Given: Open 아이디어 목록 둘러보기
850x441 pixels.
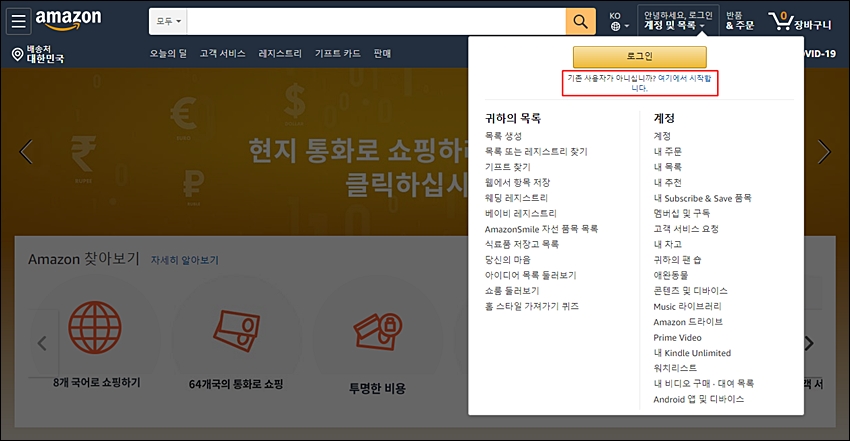Looking at the screenshot, I should click(x=530, y=275).
